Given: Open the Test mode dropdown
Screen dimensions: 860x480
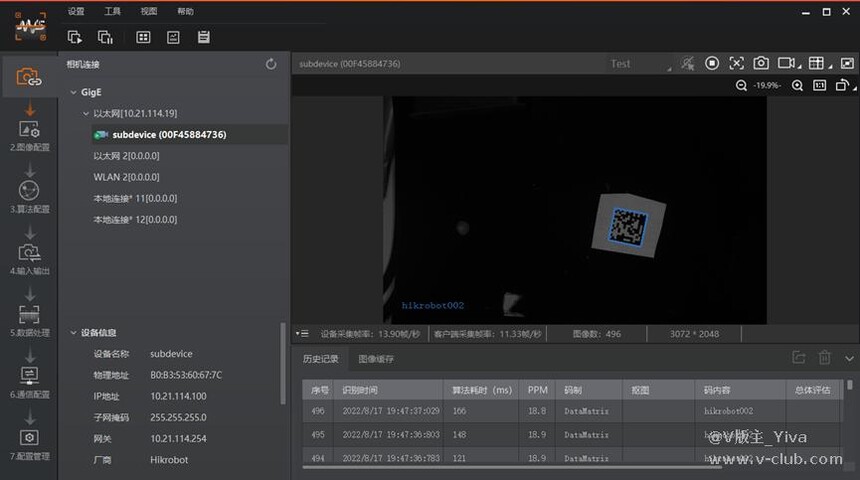Looking at the screenshot, I should (640, 64).
